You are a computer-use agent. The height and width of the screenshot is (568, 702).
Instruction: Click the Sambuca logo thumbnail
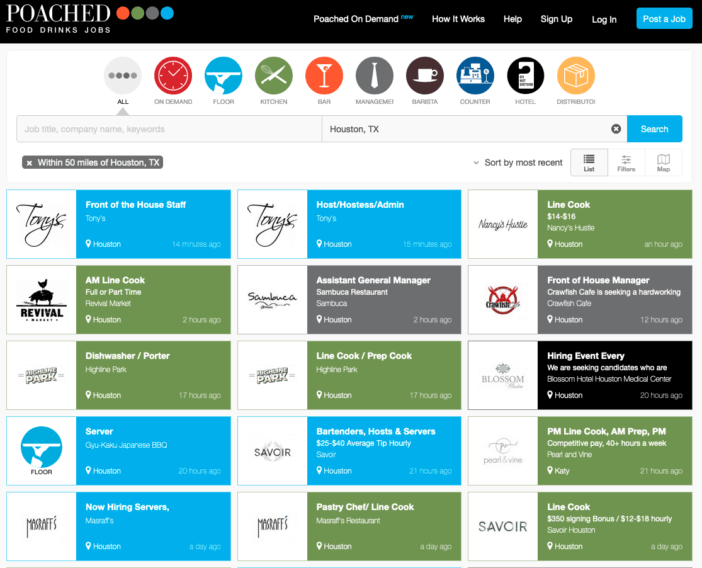point(272,299)
